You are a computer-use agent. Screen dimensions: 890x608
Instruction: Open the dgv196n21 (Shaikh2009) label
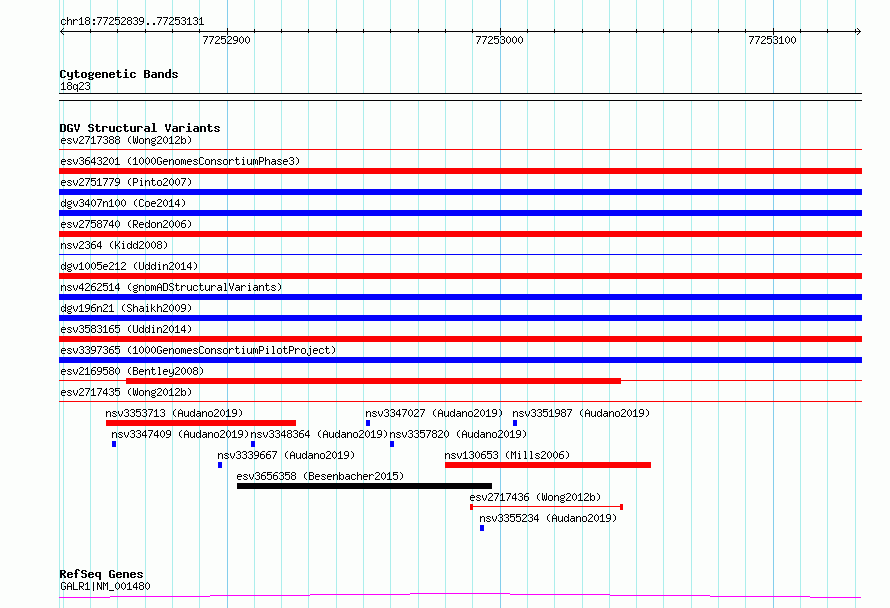pos(126,308)
